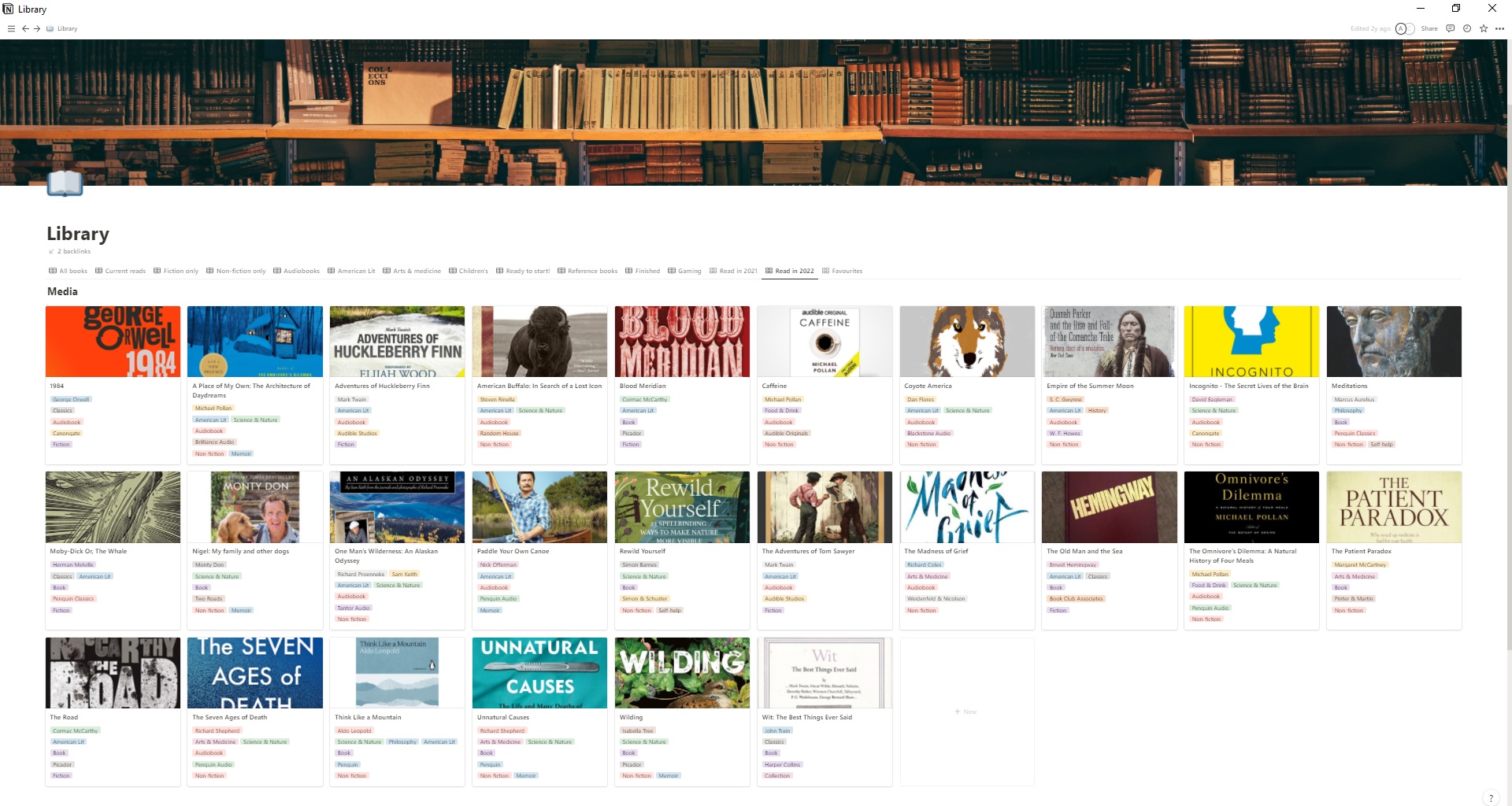Screen dimensions: 1512x806
Task: Open the Meditations cover image
Action: pos(1394,342)
